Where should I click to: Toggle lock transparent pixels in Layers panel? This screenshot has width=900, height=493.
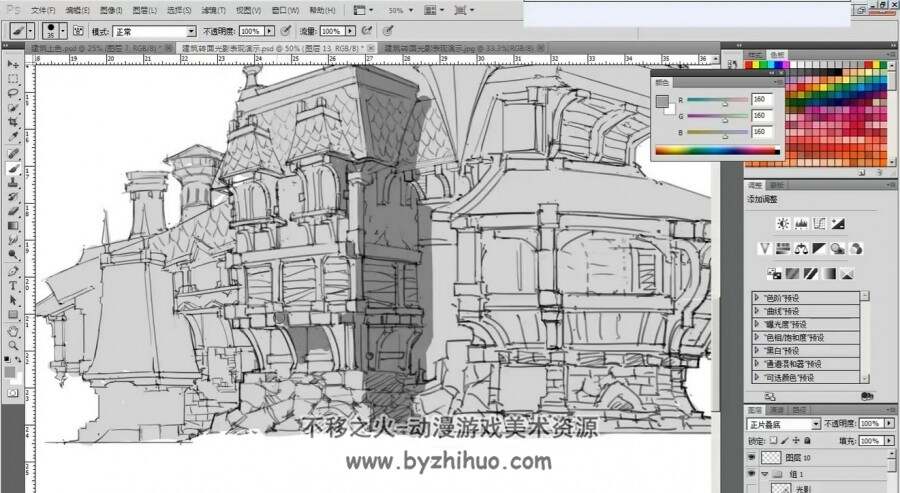pos(773,441)
